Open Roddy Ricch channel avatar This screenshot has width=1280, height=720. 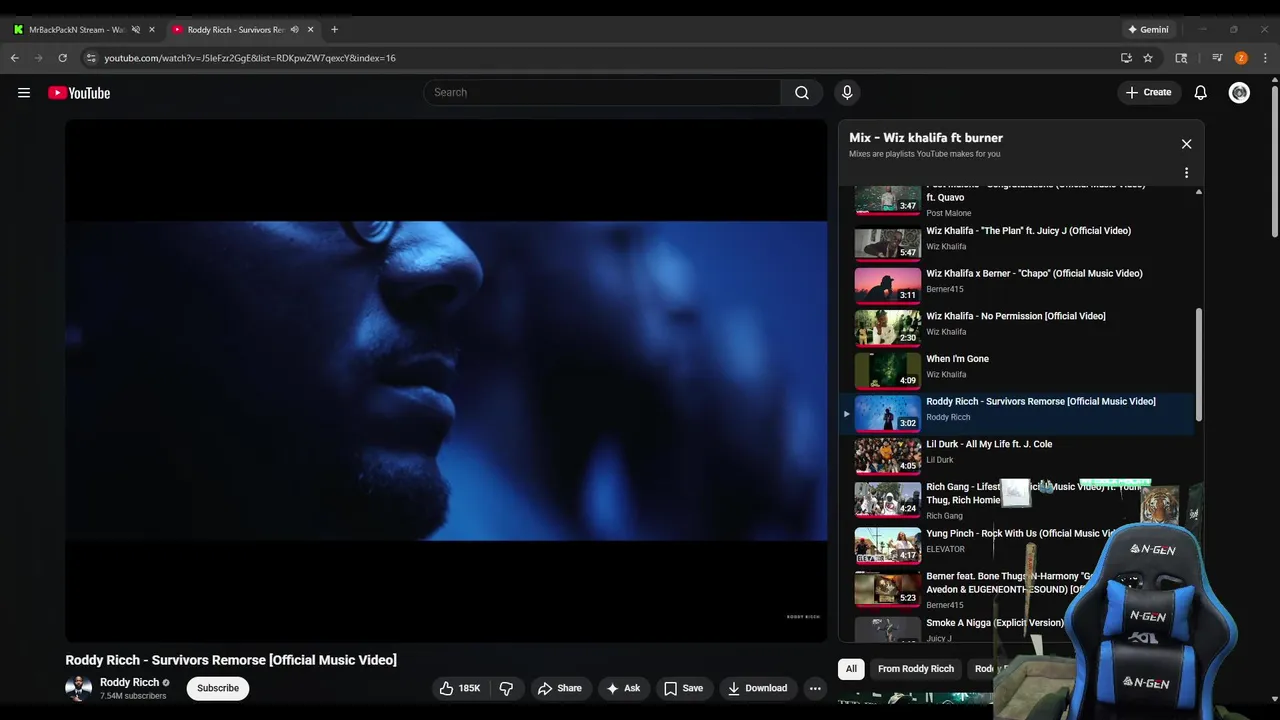tap(78, 688)
